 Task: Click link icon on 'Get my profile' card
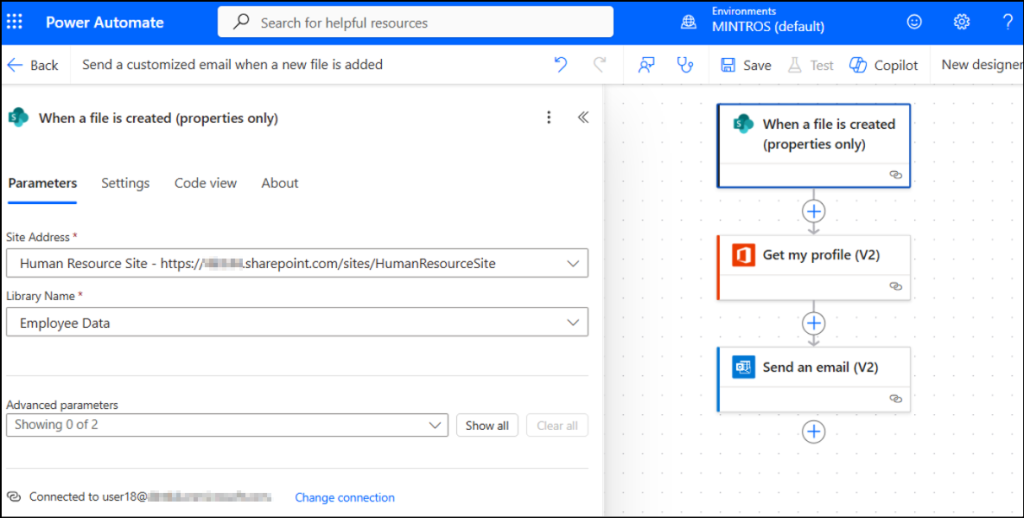(x=896, y=287)
